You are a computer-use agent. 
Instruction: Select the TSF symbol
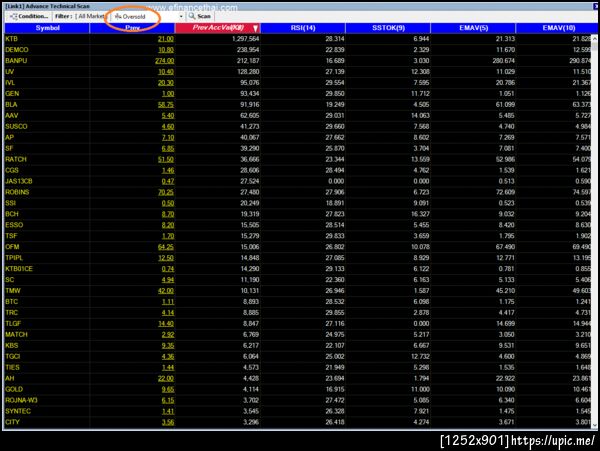point(11,236)
